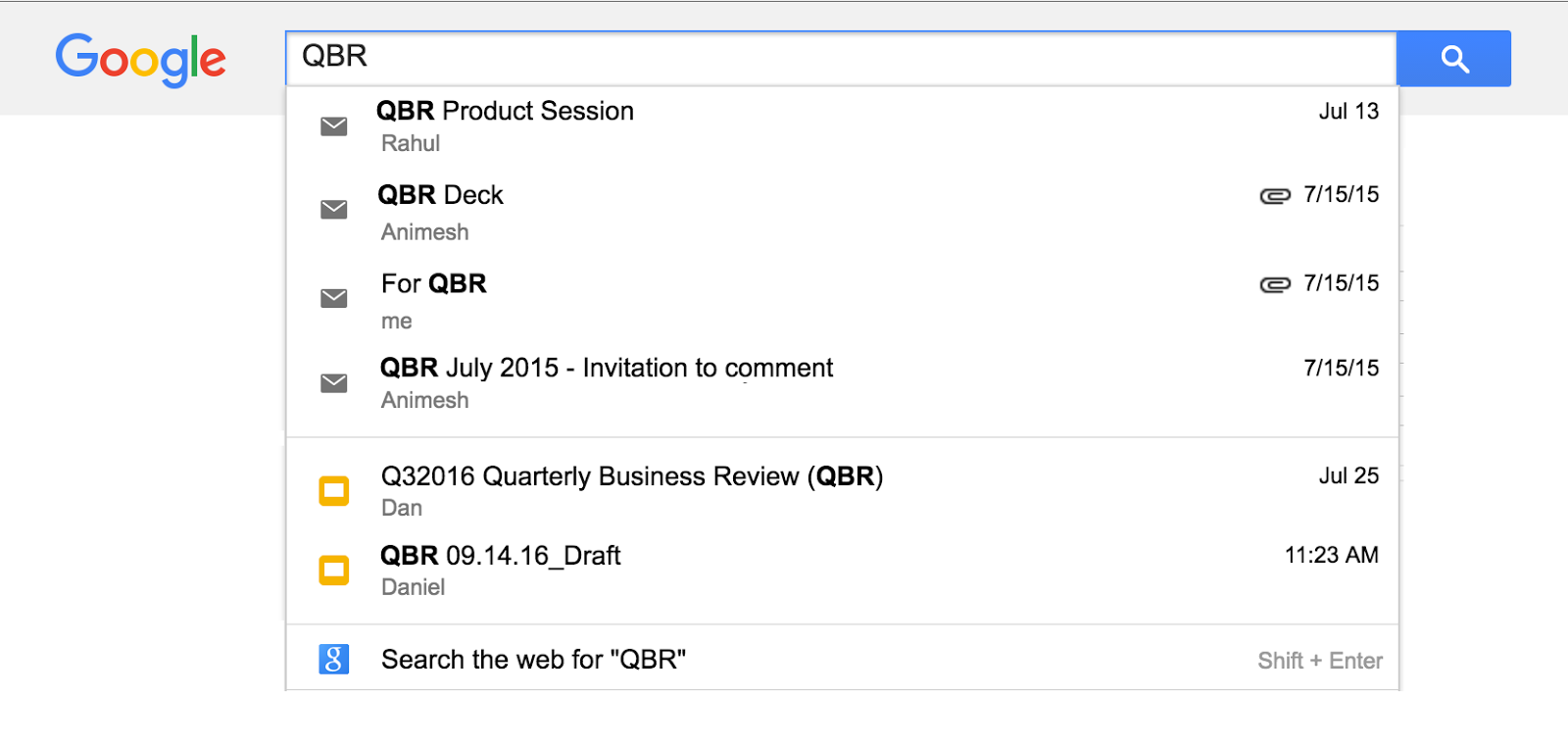The width and height of the screenshot is (1568, 746).
Task: Open Q32016 Quarterly Business Review presentation
Action: (x=842, y=491)
